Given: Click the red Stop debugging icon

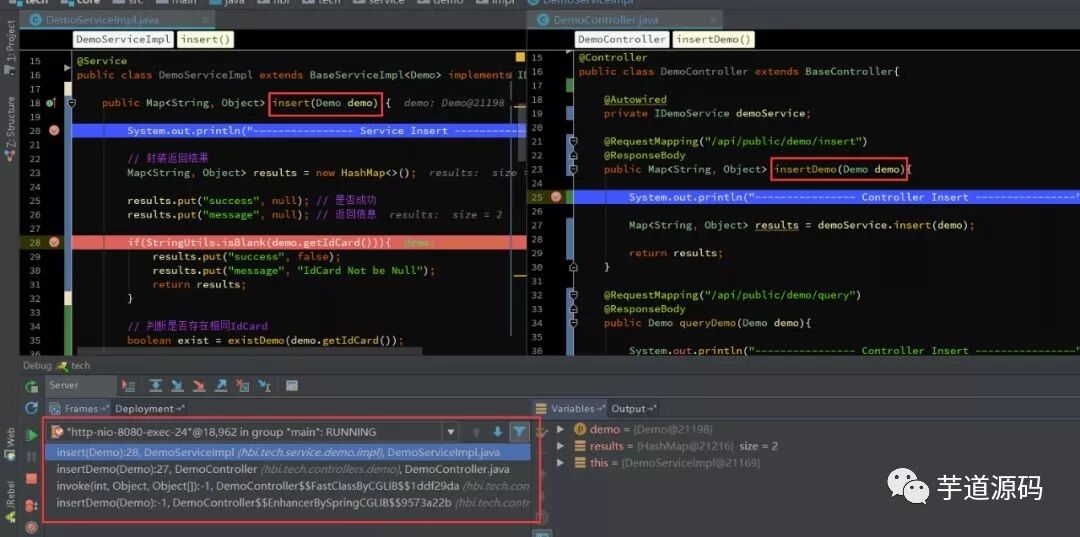Looking at the screenshot, I should [31, 478].
